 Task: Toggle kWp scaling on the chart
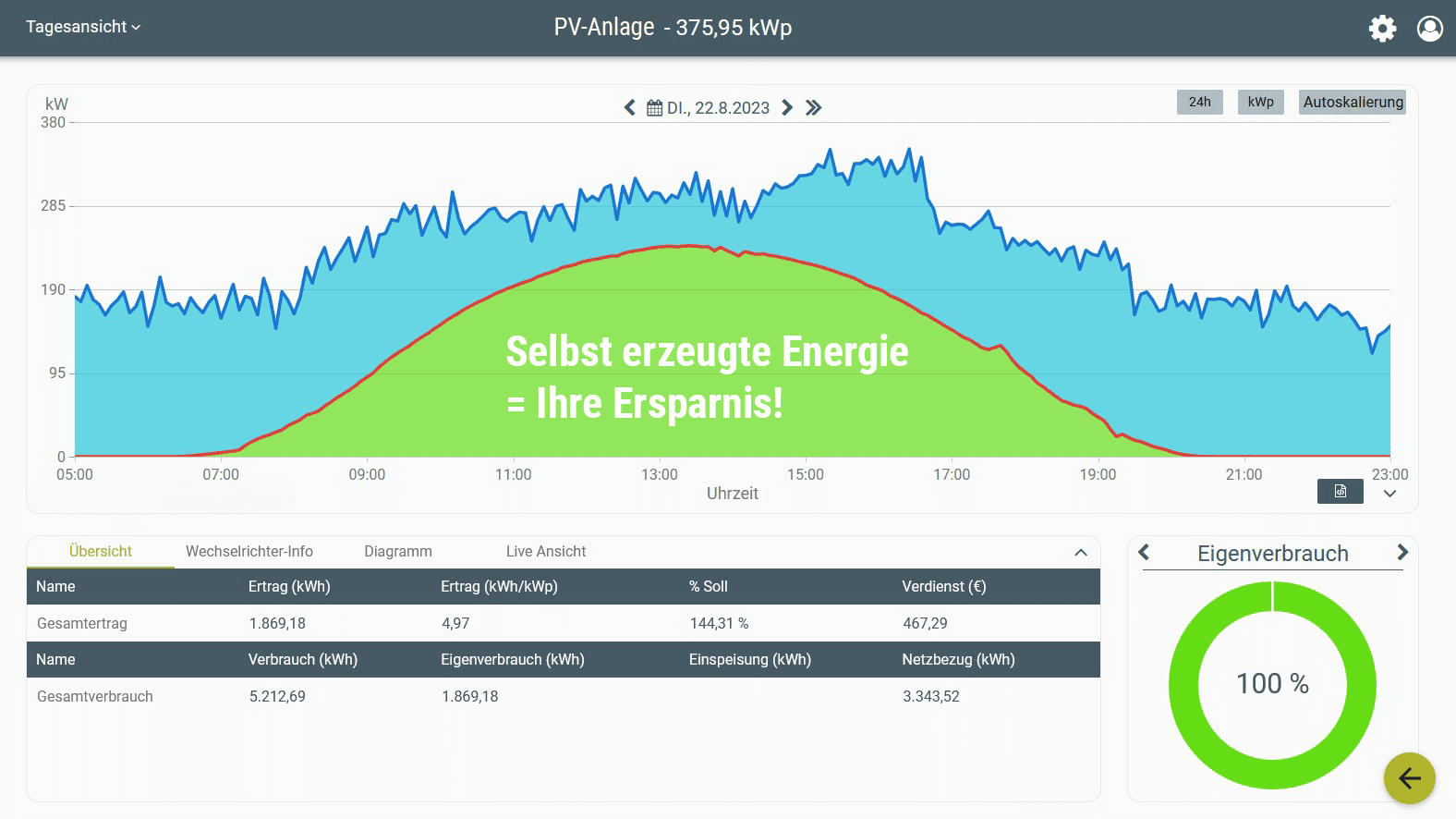pos(1260,102)
